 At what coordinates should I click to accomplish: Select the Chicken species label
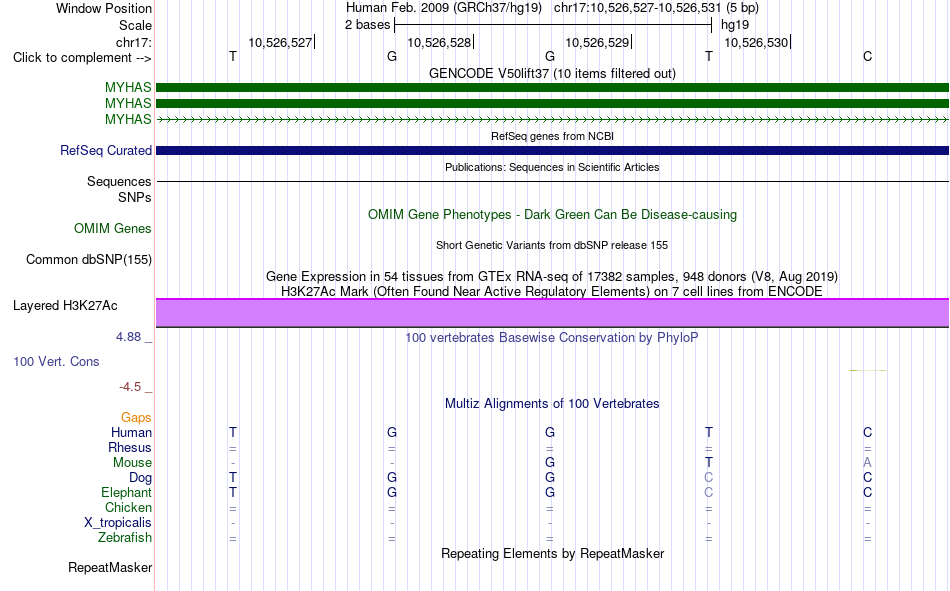(x=128, y=507)
